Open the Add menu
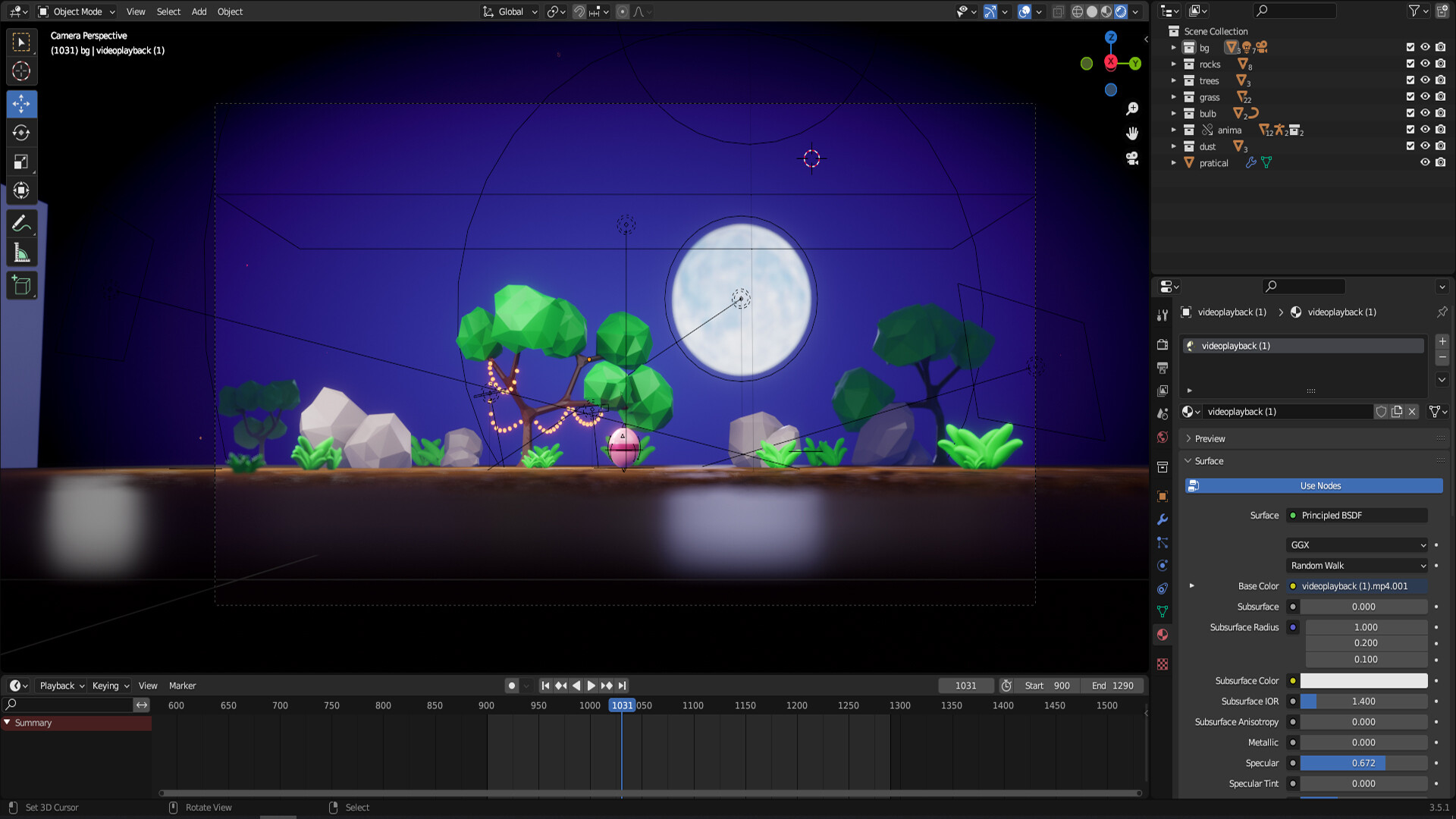This screenshot has width=1456, height=819. coord(199,11)
